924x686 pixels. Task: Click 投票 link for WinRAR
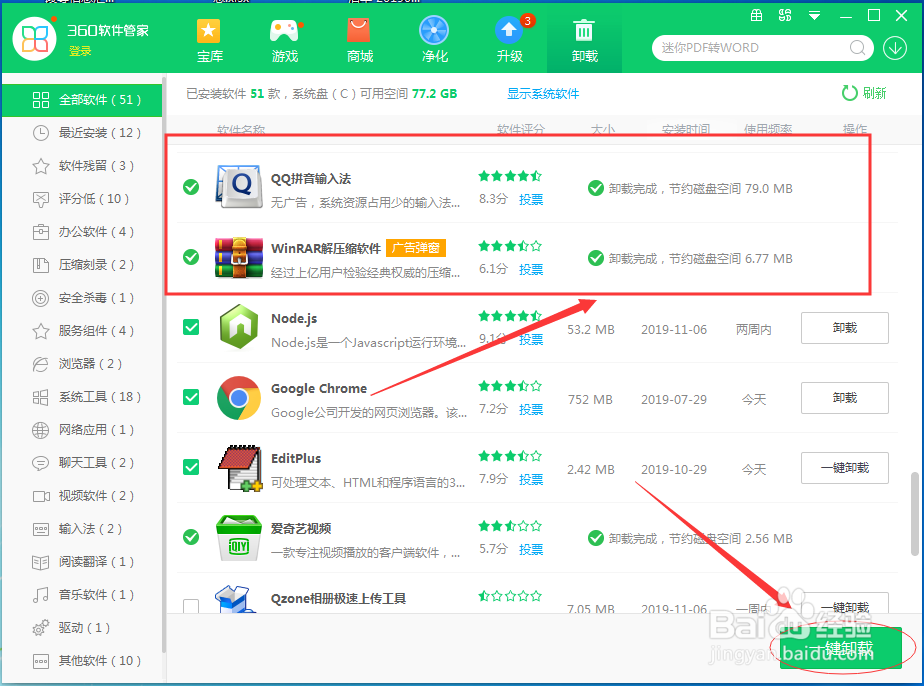(531, 269)
